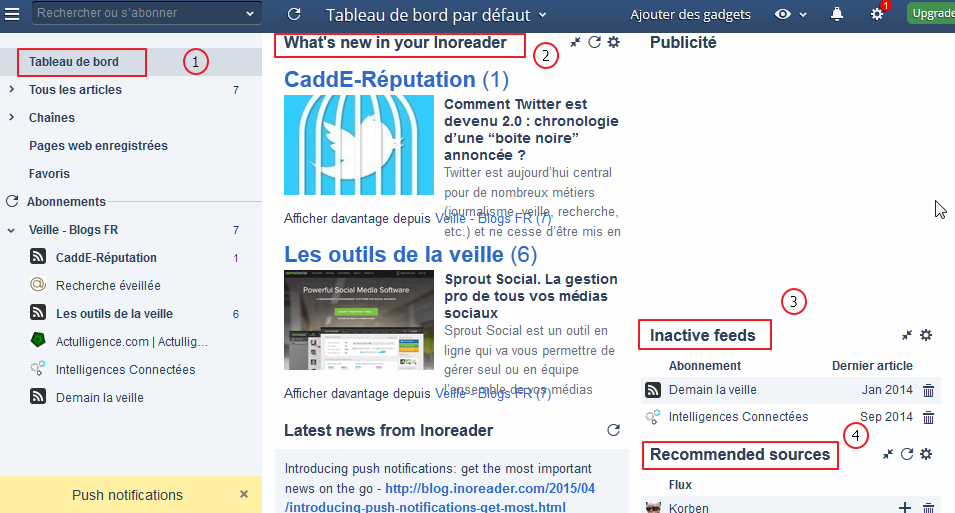Click Abonnement column header
Viewport: 955px width, 513px height.
pos(705,366)
